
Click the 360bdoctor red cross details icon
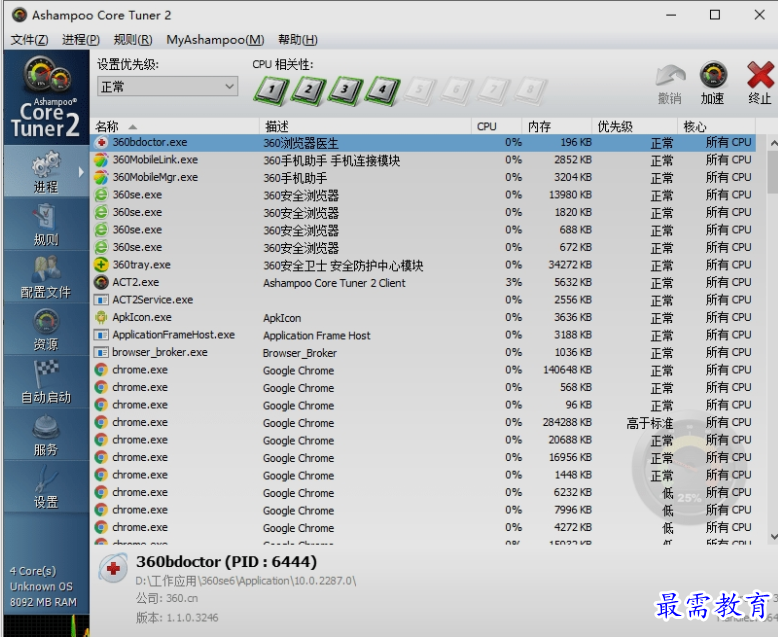click(x=113, y=569)
